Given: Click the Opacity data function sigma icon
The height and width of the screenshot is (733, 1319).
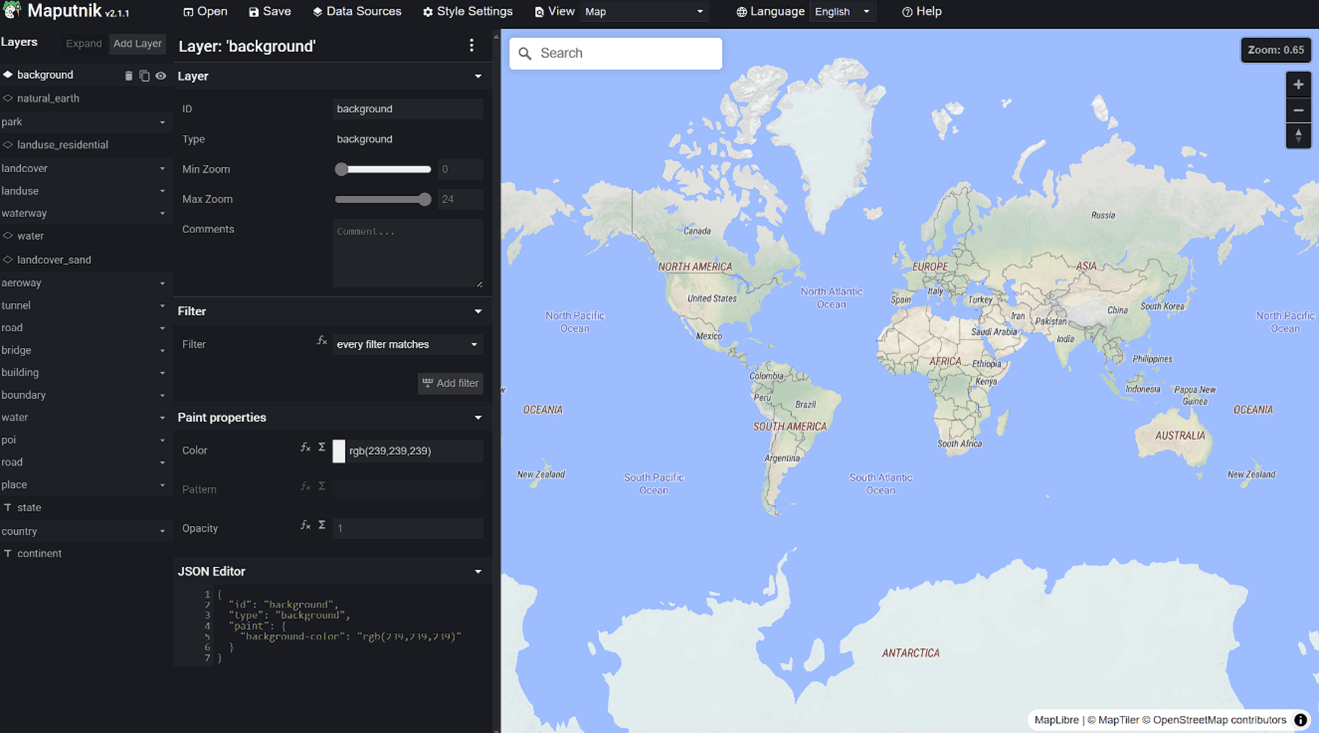Looking at the screenshot, I should [x=322, y=525].
